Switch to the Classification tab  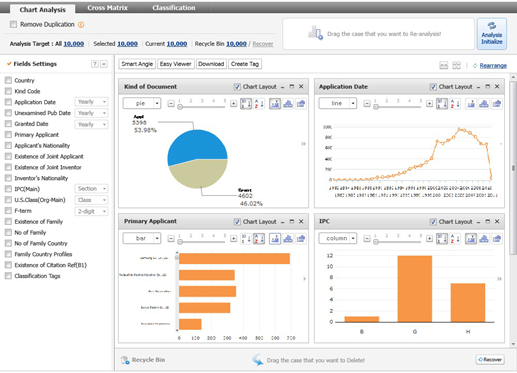(174, 8)
